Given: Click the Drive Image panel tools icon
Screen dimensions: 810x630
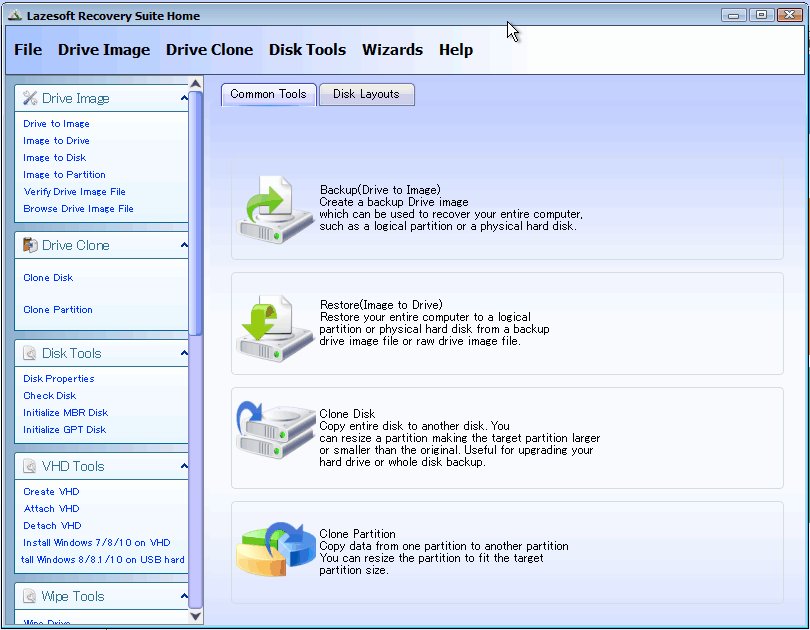Looking at the screenshot, I should [30, 98].
